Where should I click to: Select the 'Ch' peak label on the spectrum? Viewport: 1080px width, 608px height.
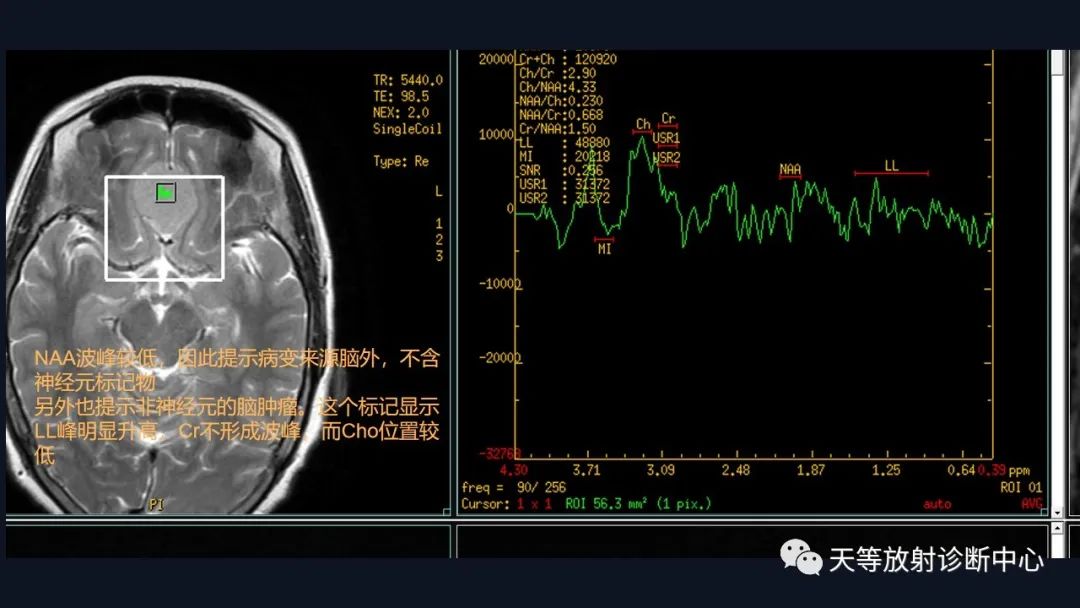point(643,124)
